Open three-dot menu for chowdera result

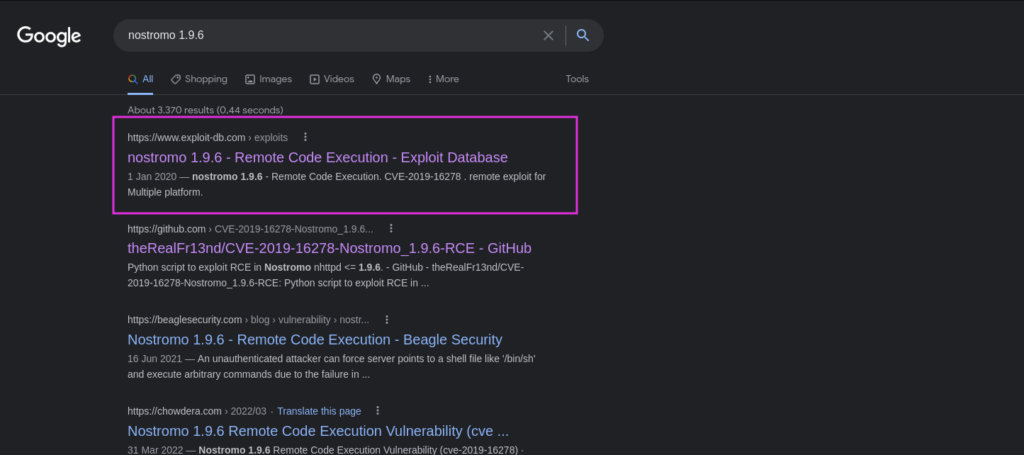377,411
